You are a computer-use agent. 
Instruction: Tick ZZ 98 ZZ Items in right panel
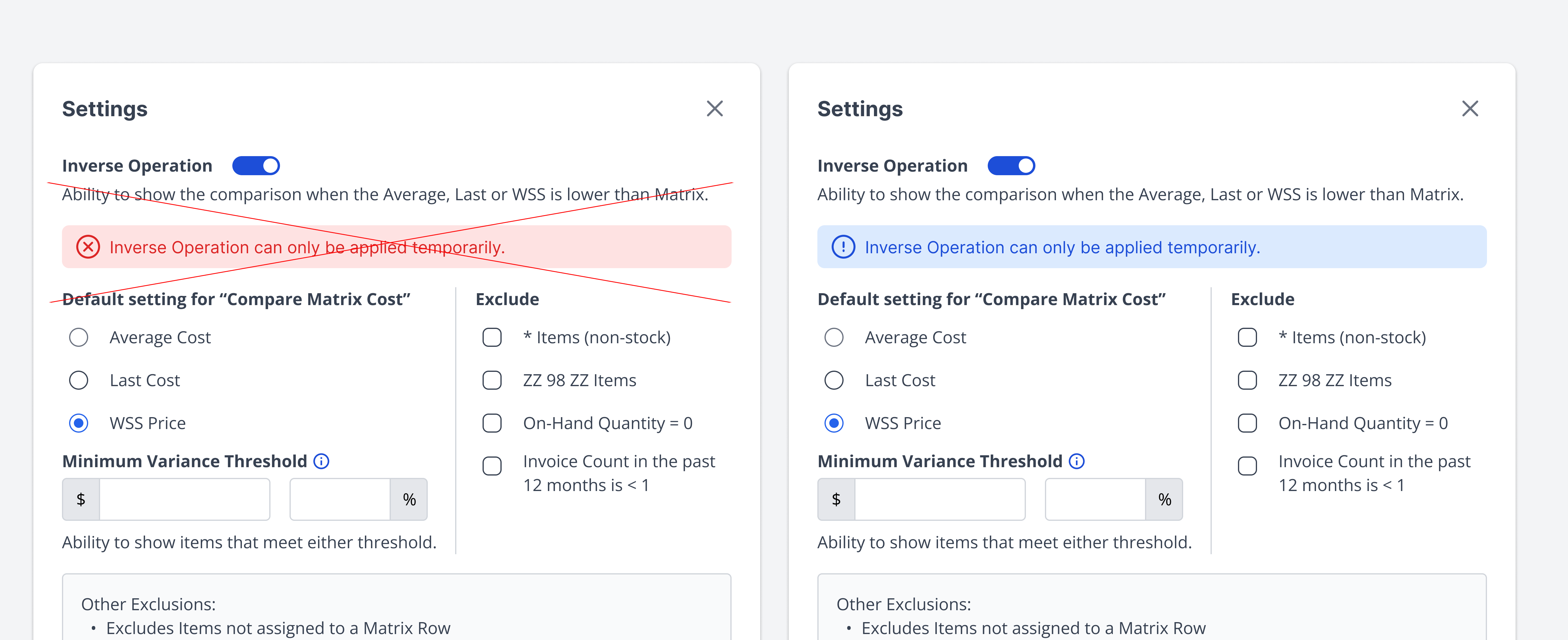pyautogui.click(x=1247, y=380)
